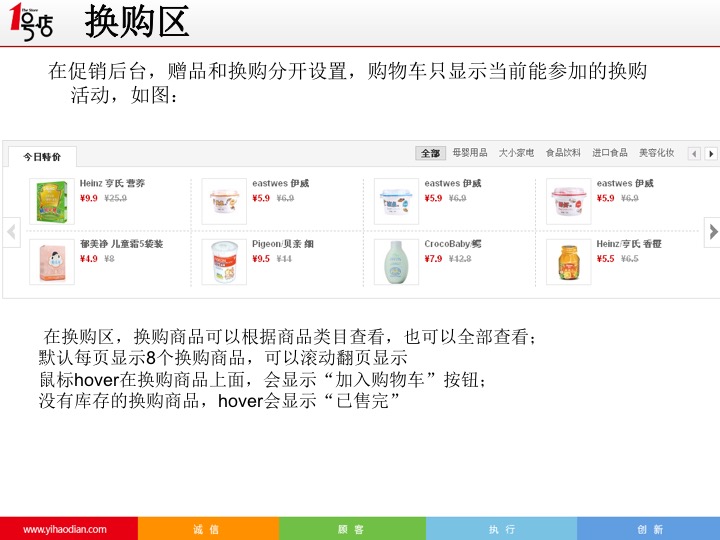Screen dimensions: 720x540
Task: Click the Heinz/亨氏 香橙 jar image
Action: (568, 262)
